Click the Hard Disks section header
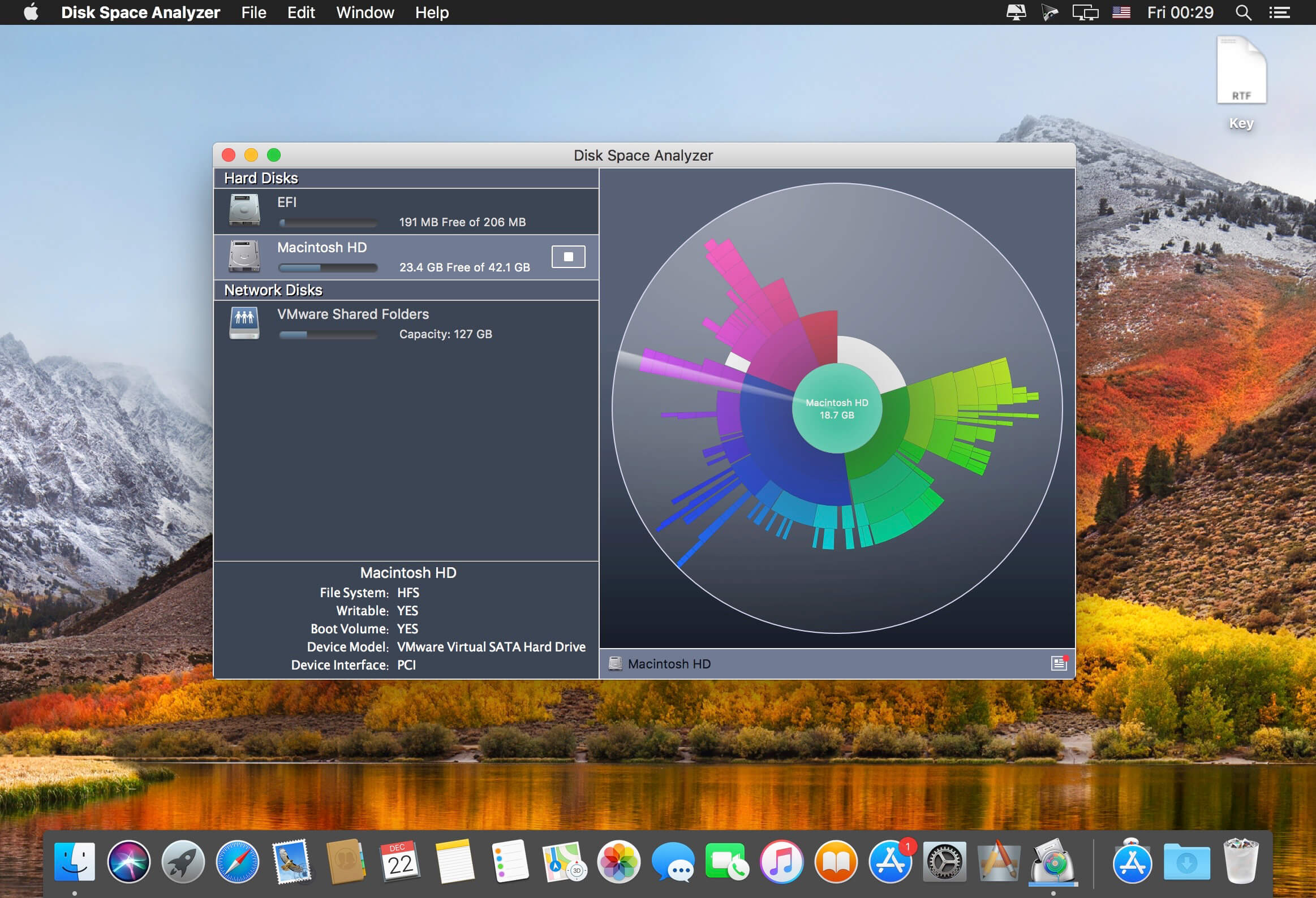This screenshot has width=1316, height=898. click(x=406, y=178)
